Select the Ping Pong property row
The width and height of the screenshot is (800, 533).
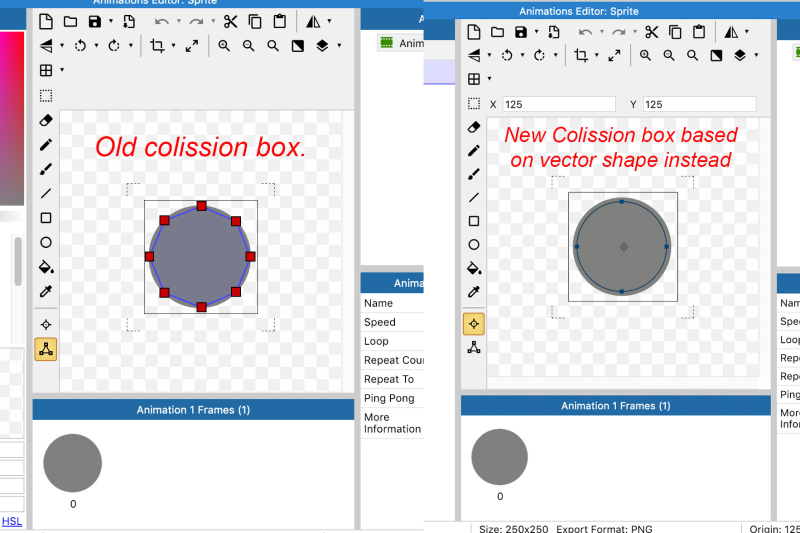[x=390, y=398]
